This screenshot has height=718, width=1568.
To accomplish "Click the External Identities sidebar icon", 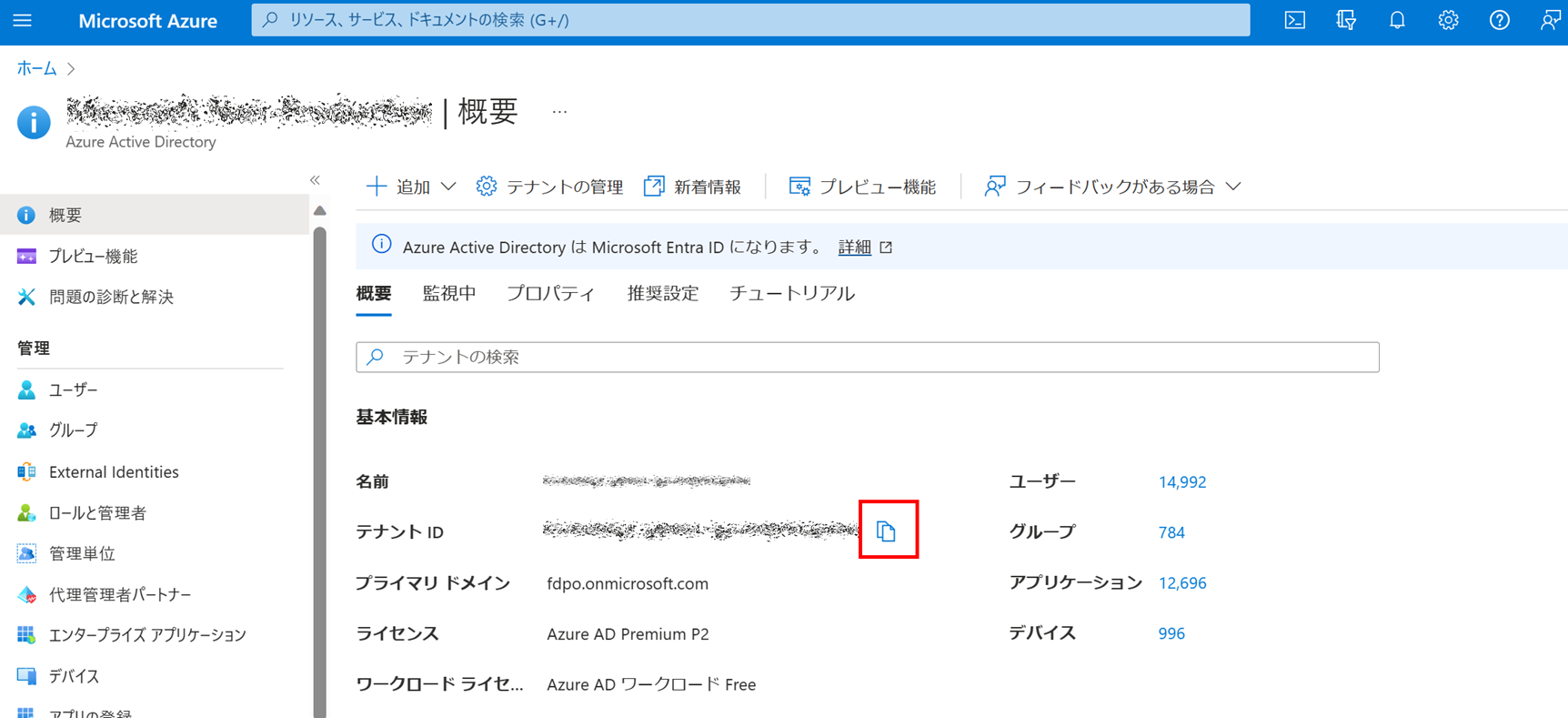I will pos(26,471).
